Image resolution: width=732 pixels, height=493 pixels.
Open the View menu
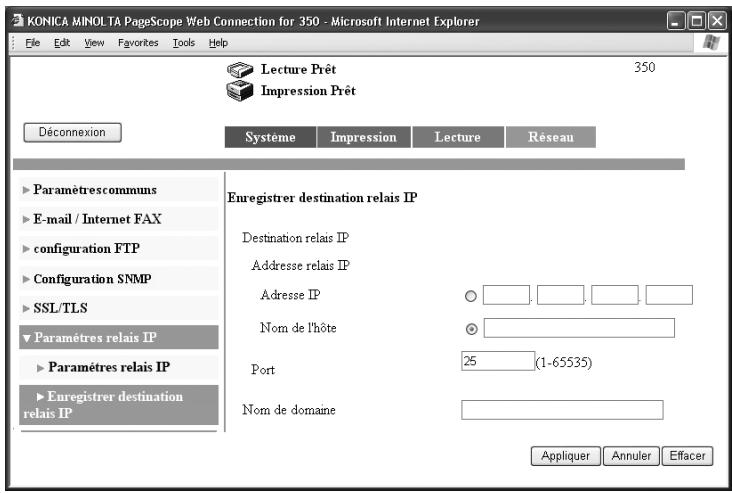click(x=94, y=43)
